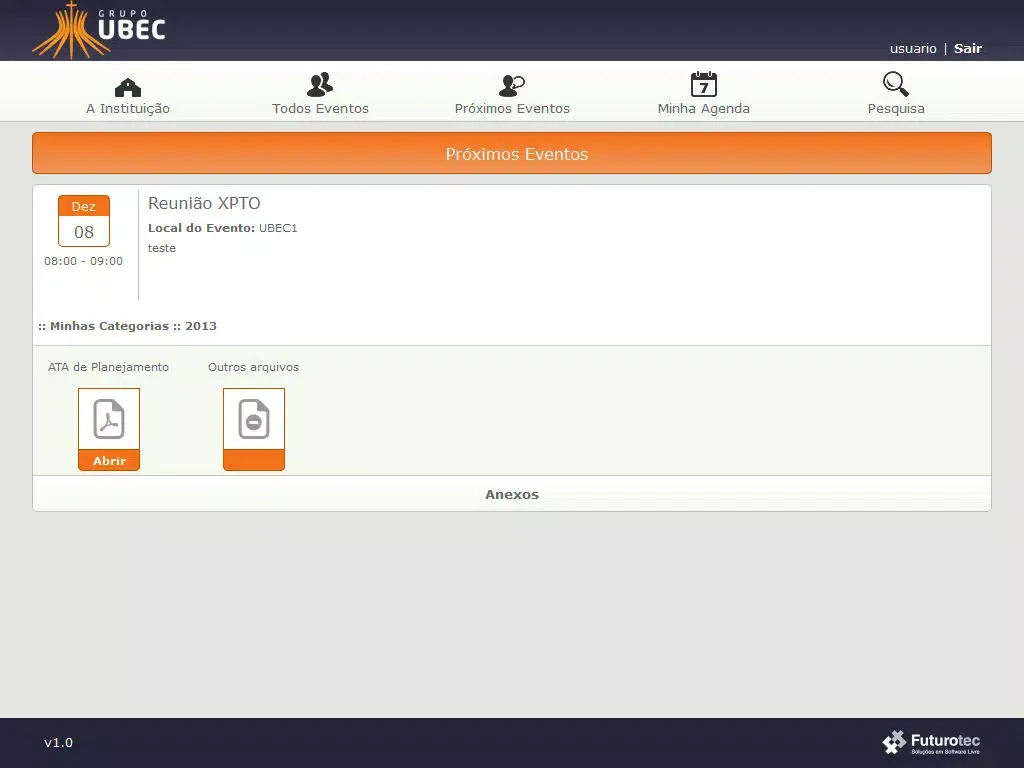Click the ATA de Planejamento PDF icon
This screenshot has height=768, width=1024.
point(108,419)
